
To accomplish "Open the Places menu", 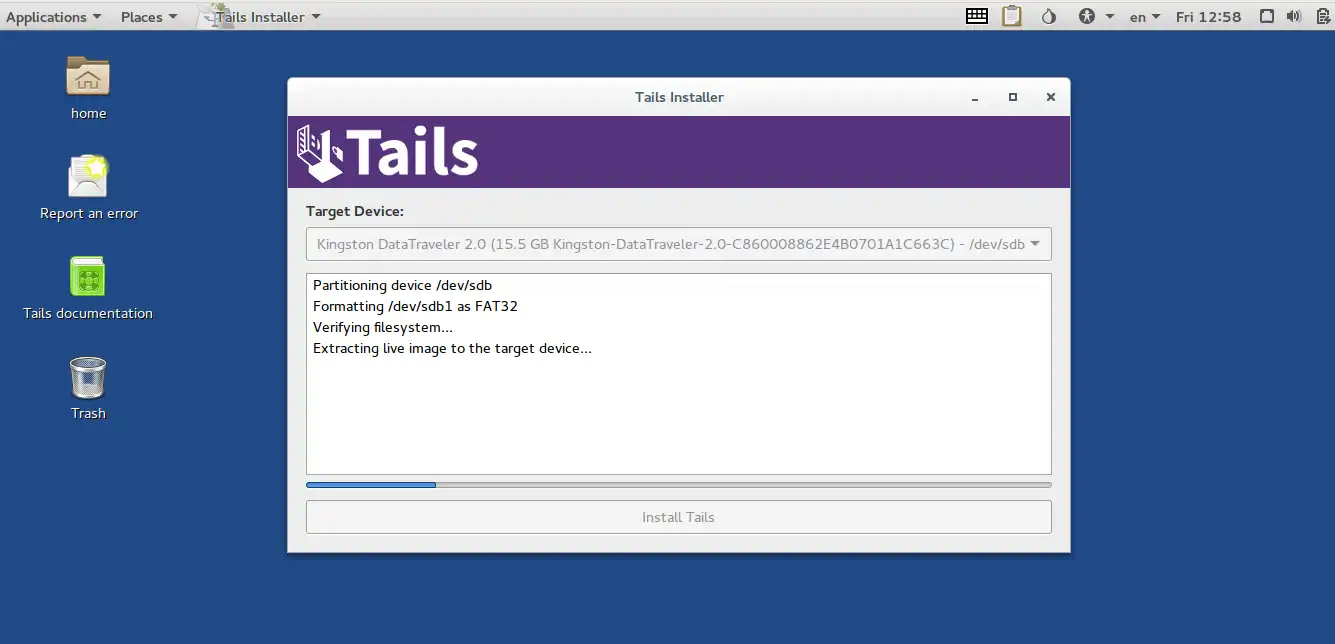I will pos(142,16).
